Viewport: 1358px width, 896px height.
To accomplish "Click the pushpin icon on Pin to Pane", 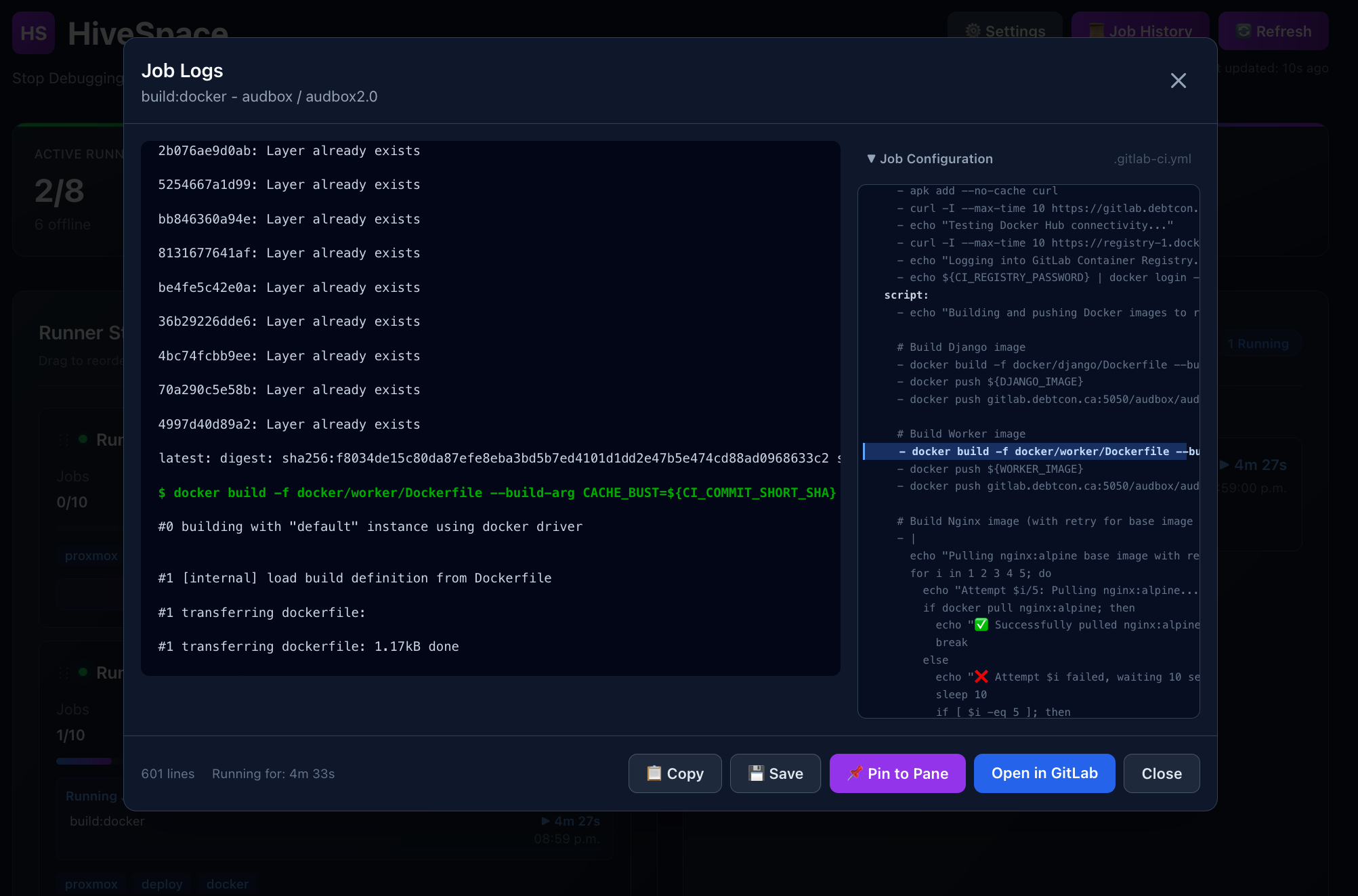I will click(855, 773).
